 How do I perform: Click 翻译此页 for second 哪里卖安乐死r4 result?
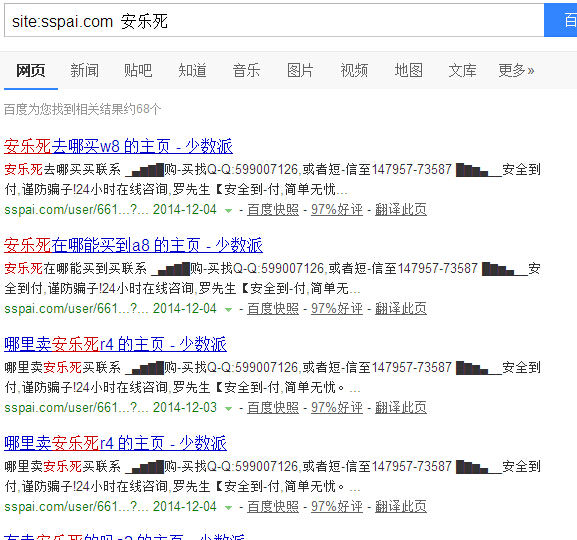point(401,507)
